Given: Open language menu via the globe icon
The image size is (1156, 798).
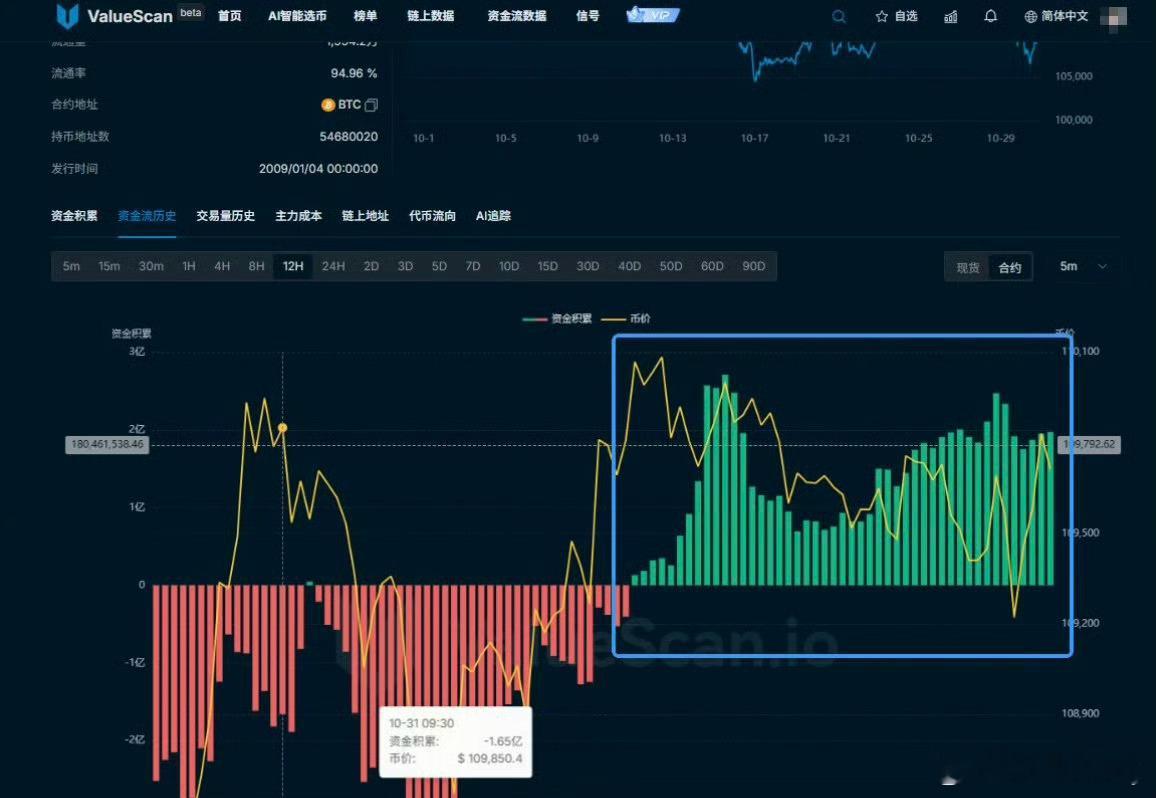Looking at the screenshot, I should (x=1029, y=16).
